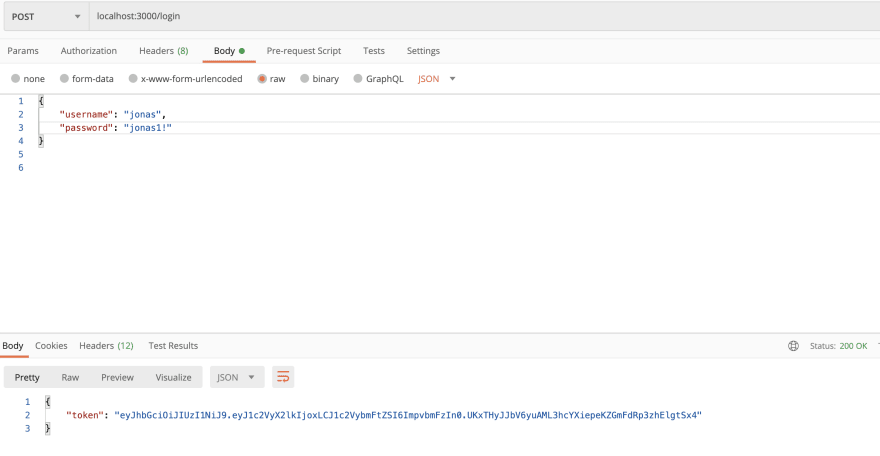Open the POST method dropdown
The width and height of the screenshot is (880, 456).
tap(46, 17)
